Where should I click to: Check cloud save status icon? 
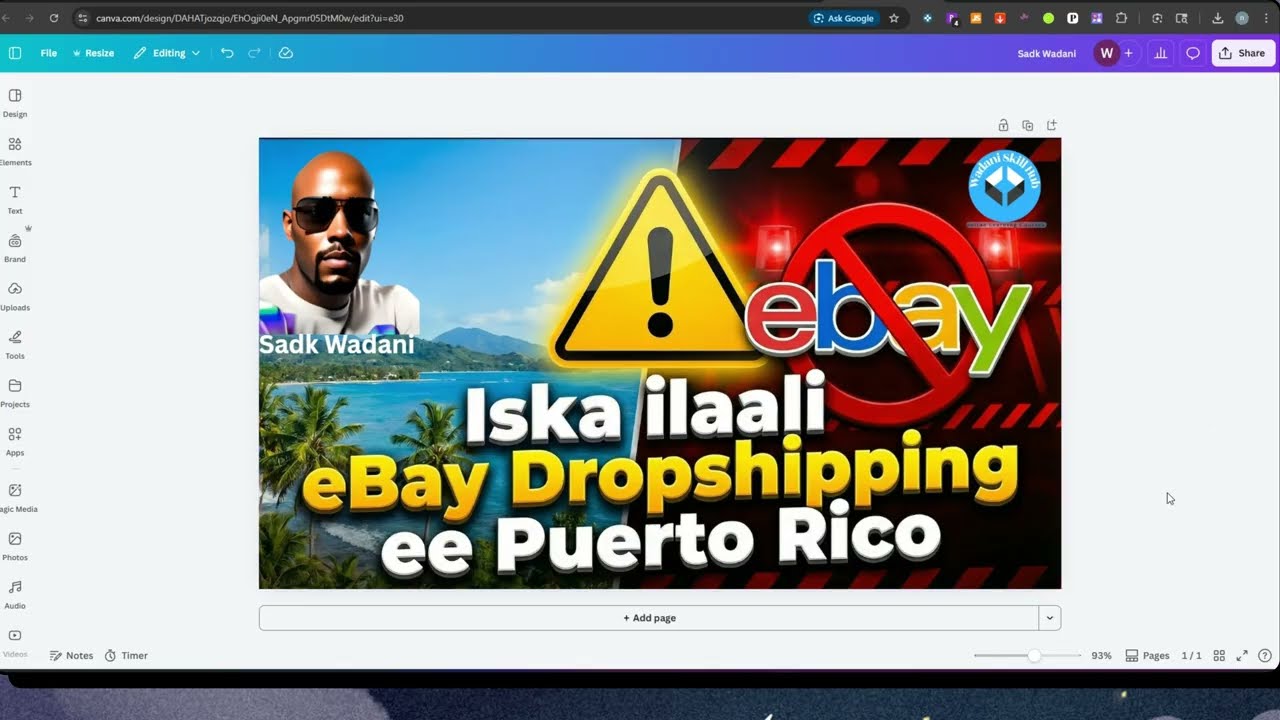(286, 53)
